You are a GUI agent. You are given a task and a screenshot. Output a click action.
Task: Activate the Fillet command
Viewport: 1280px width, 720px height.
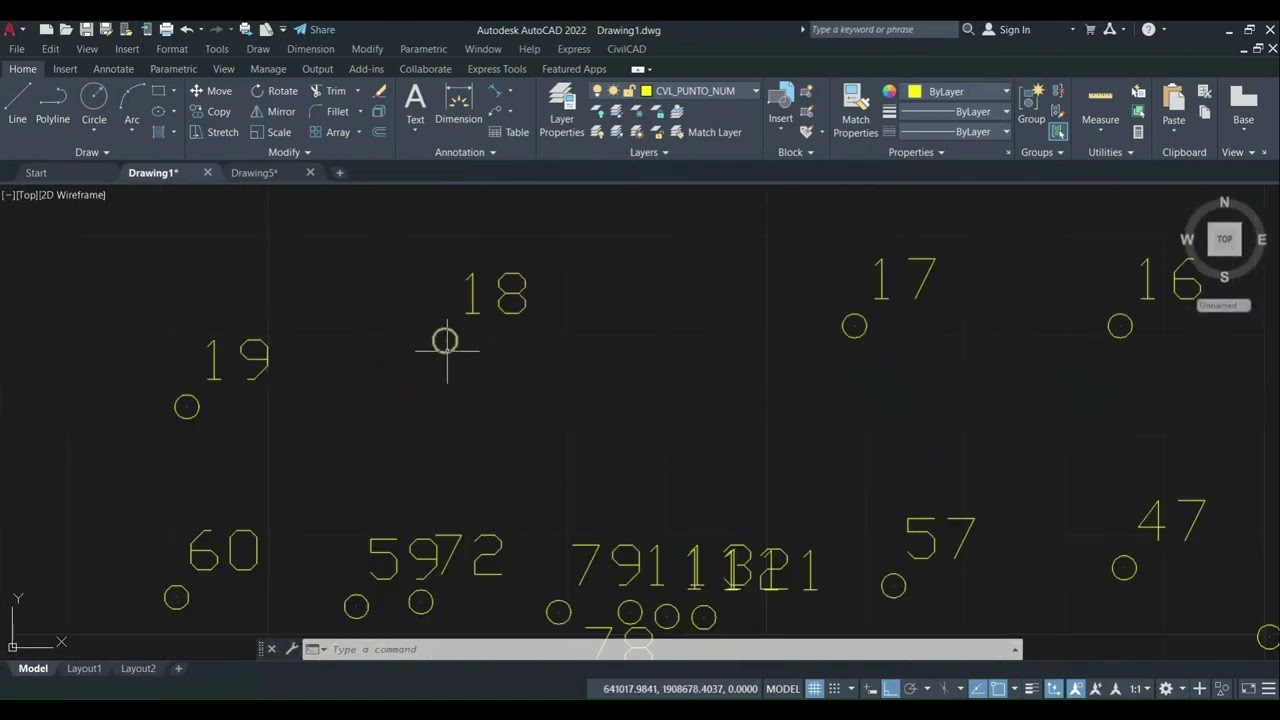[329, 112]
